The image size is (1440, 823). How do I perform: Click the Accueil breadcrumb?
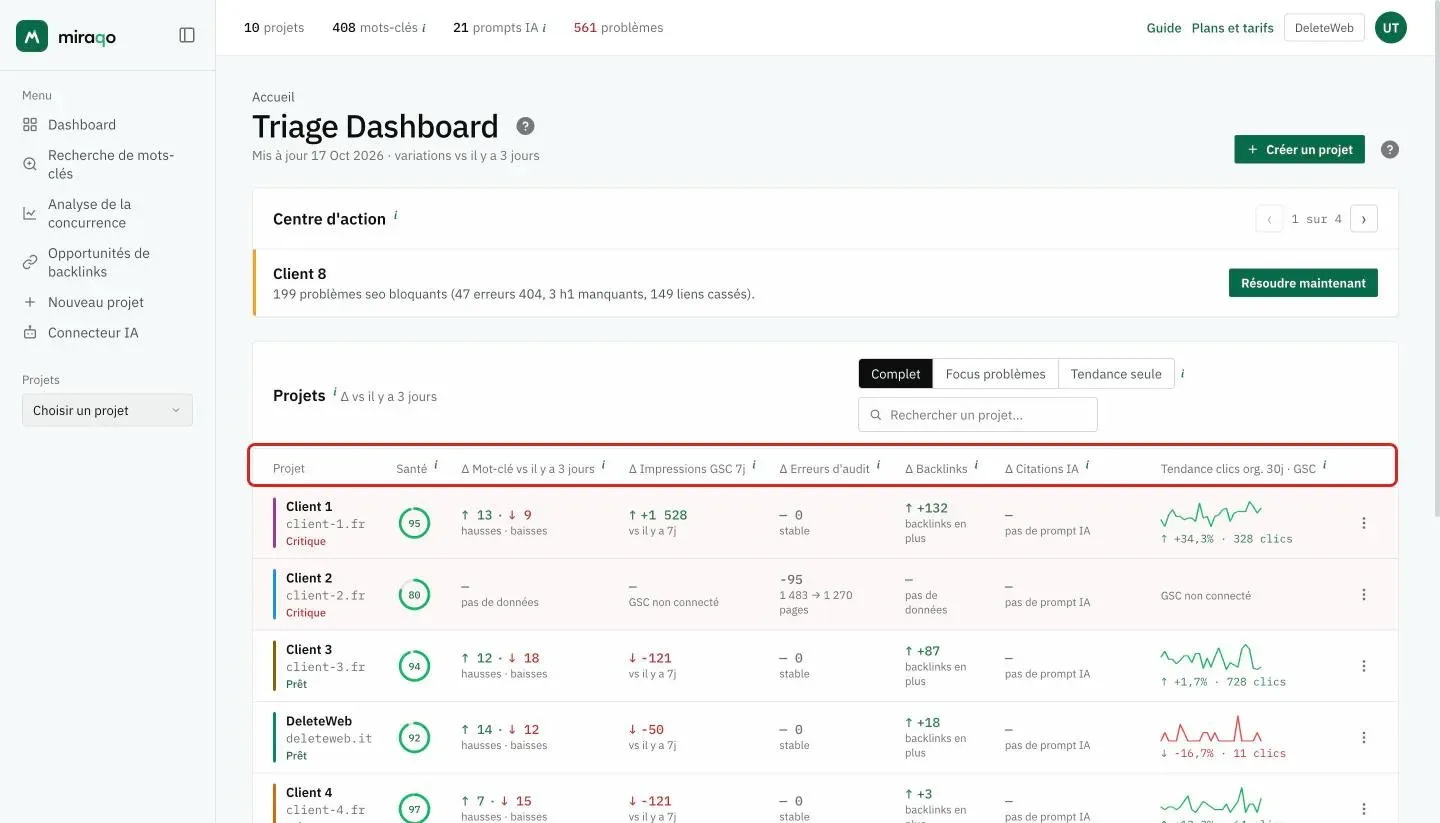[x=273, y=97]
